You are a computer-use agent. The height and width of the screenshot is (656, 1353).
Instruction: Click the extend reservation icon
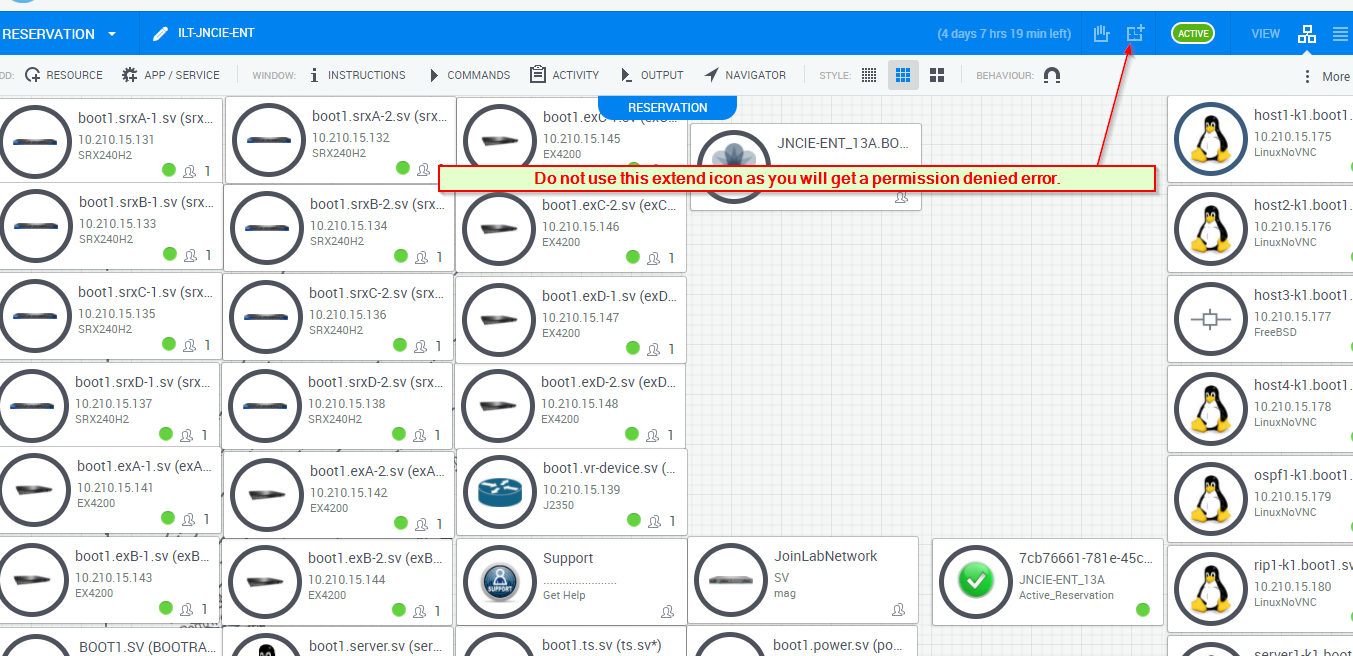pos(1135,34)
